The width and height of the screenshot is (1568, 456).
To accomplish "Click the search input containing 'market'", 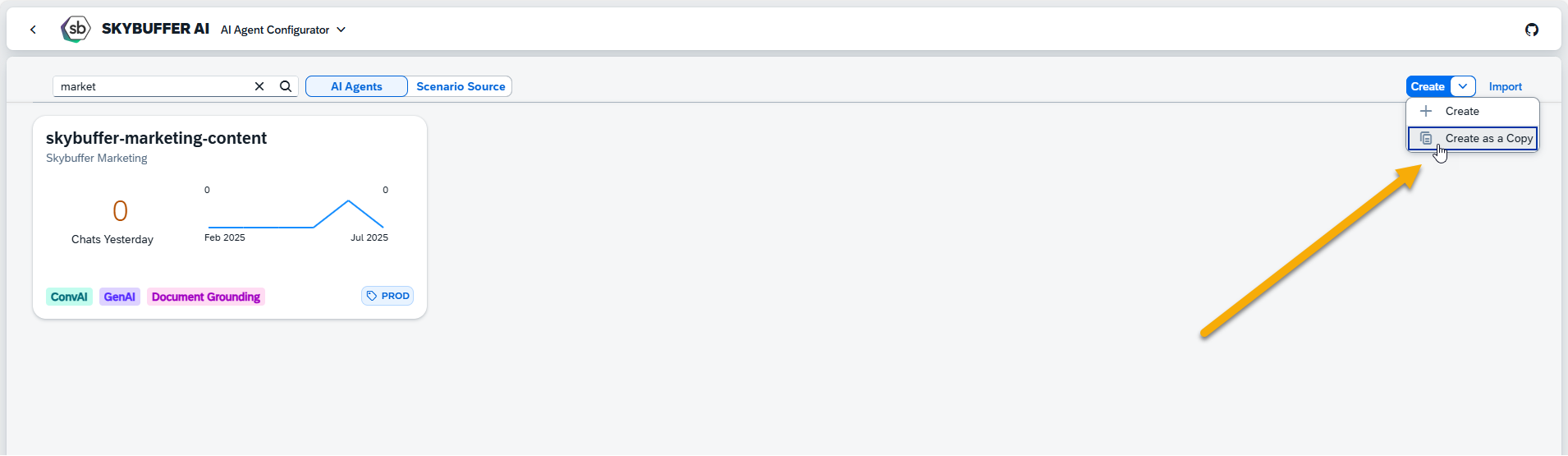I will 152,86.
